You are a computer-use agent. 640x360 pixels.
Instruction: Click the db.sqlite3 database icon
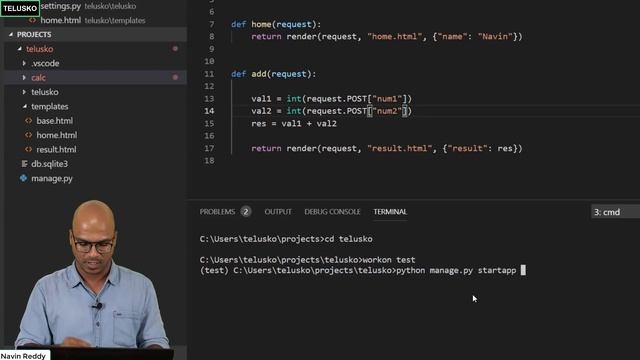pyautogui.click(x=24, y=164)
